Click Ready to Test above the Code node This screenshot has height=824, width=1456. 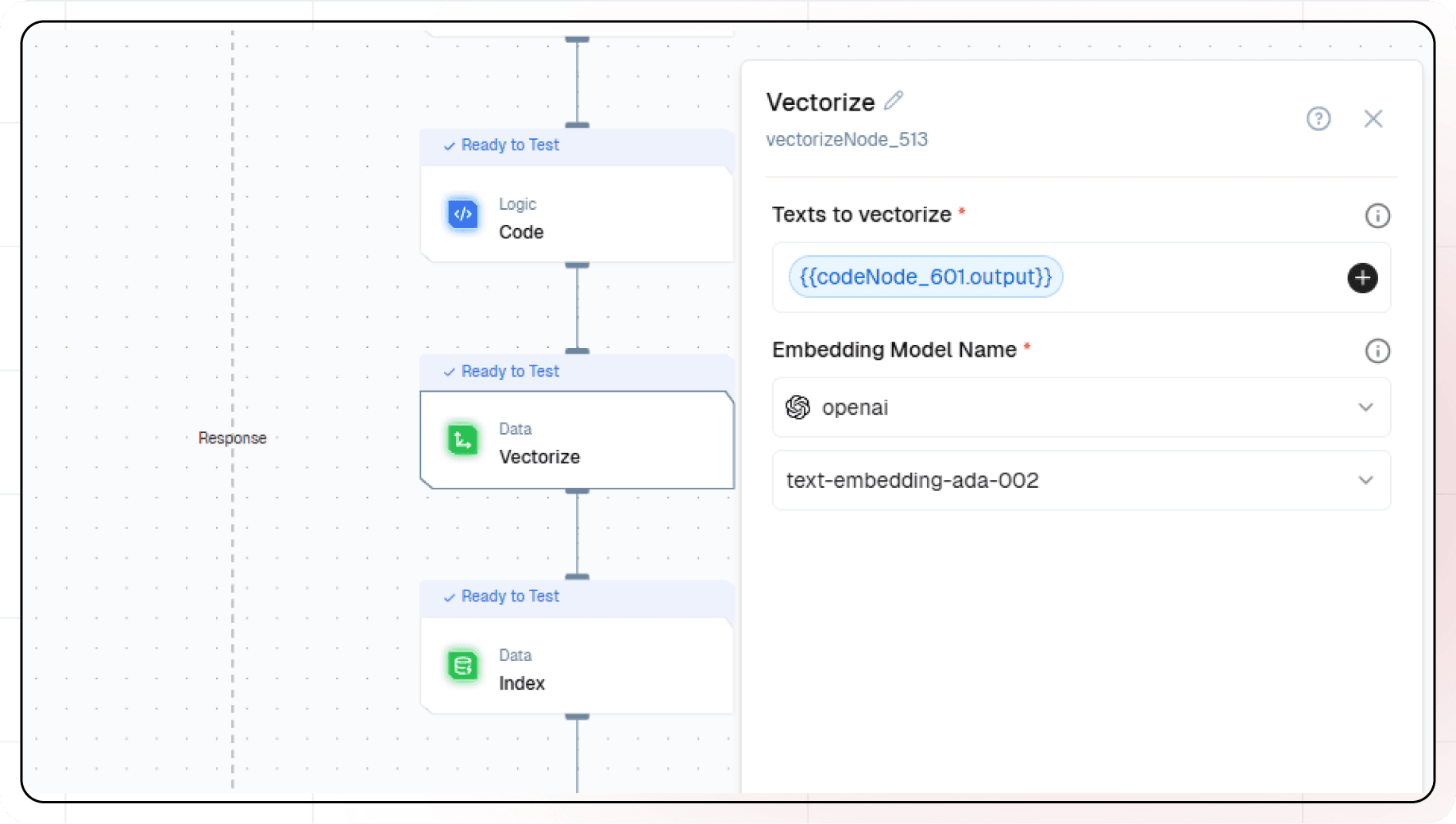(x=510, y=145)
